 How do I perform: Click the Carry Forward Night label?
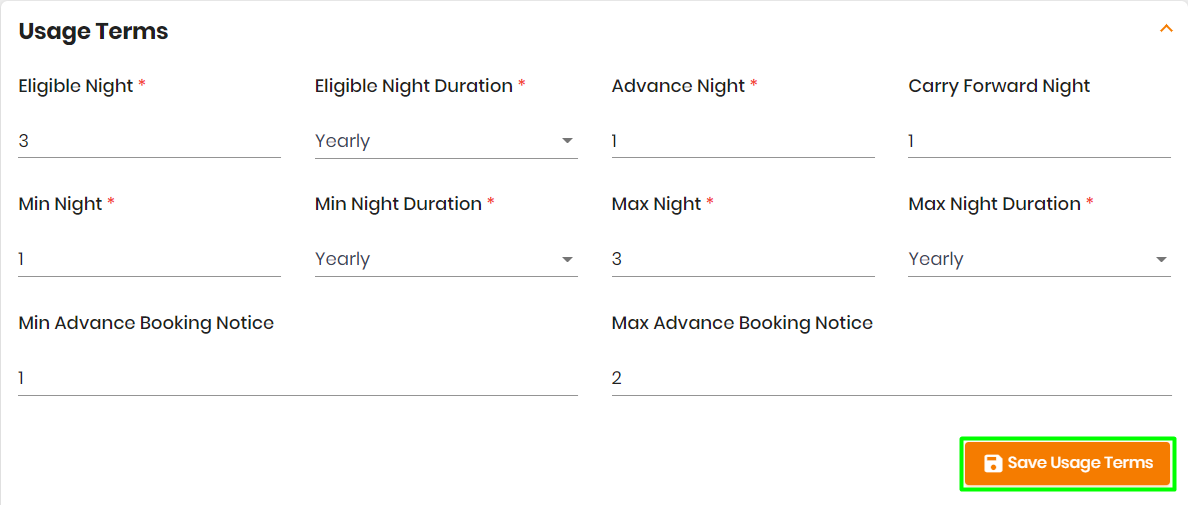(x=999, y=86)
